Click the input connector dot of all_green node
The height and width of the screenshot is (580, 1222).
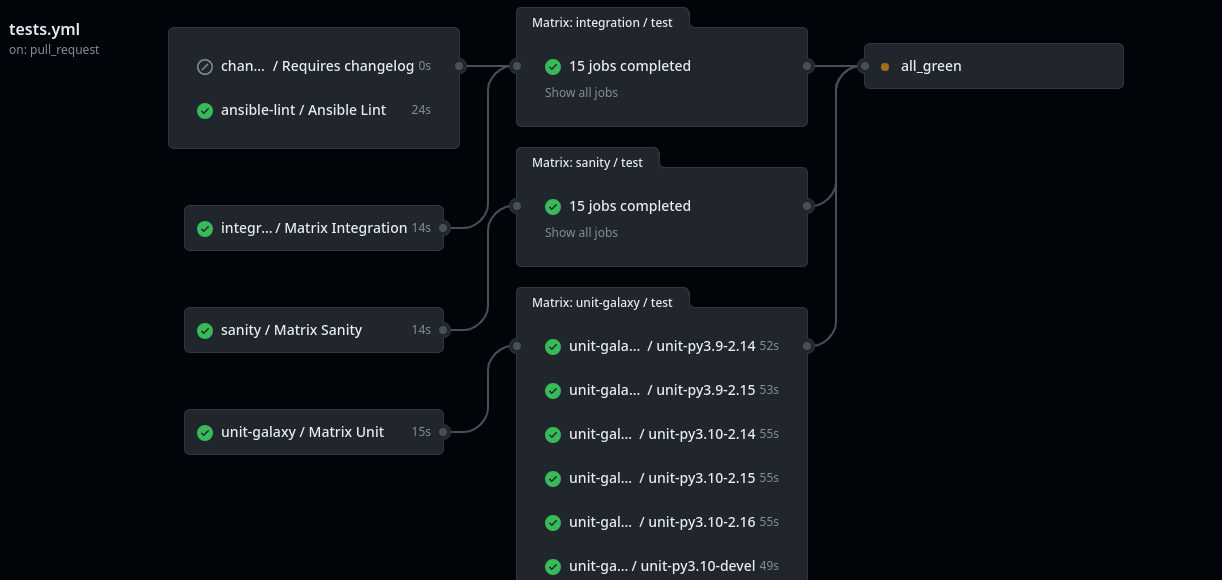(864, 66)
